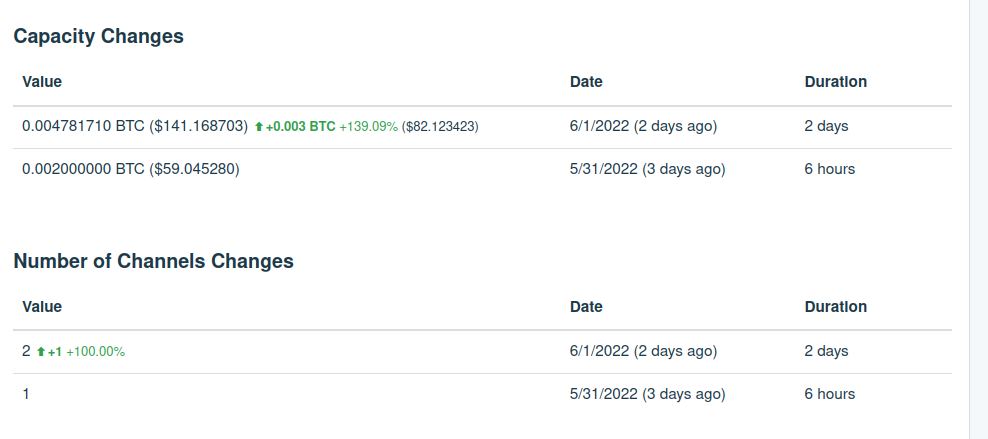Viewport: 988px width, 439px height.
Task: Select the Date column header in Capacity Changes
Action: 586,81
